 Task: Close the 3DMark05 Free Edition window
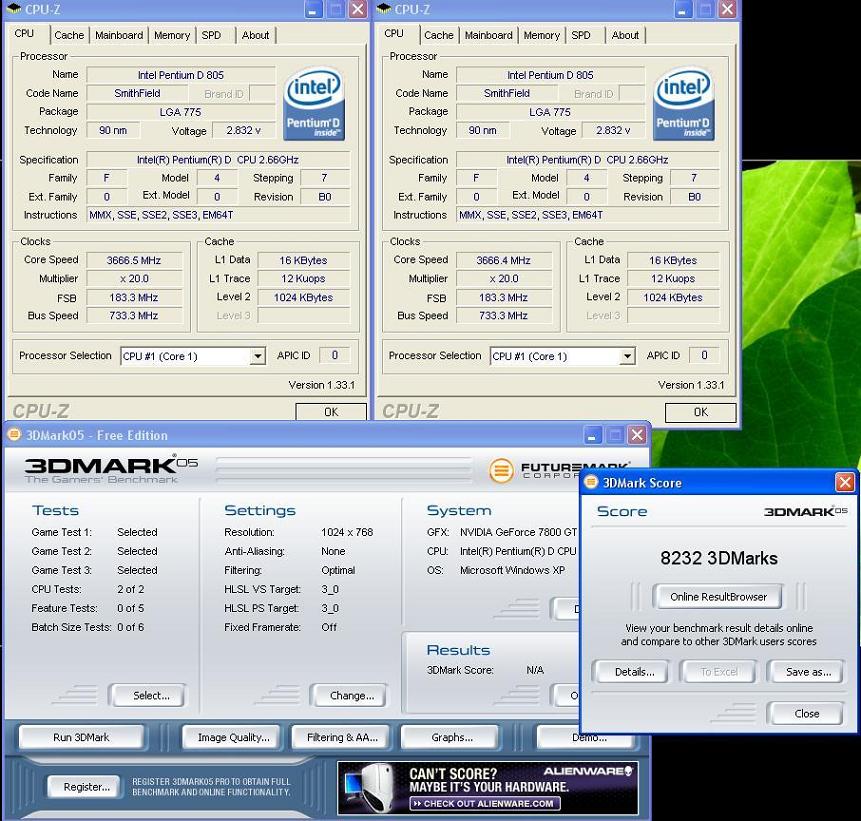pyautogui.click(x=637, y=435)
